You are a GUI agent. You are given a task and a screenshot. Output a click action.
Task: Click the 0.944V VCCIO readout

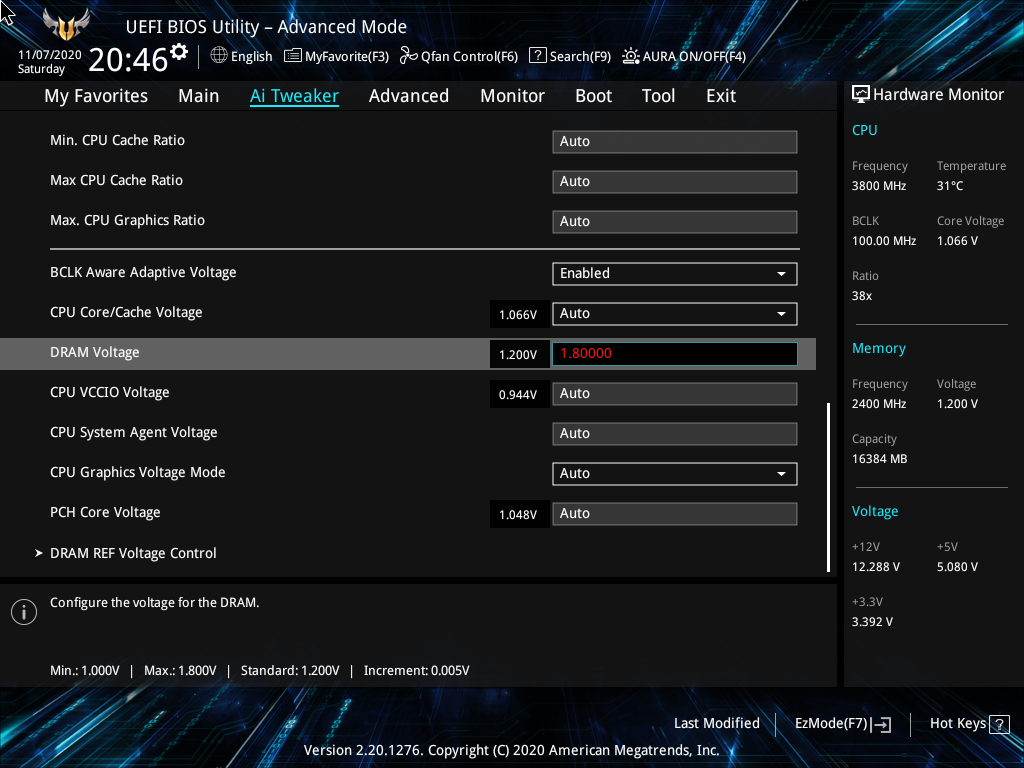(519, 394)
